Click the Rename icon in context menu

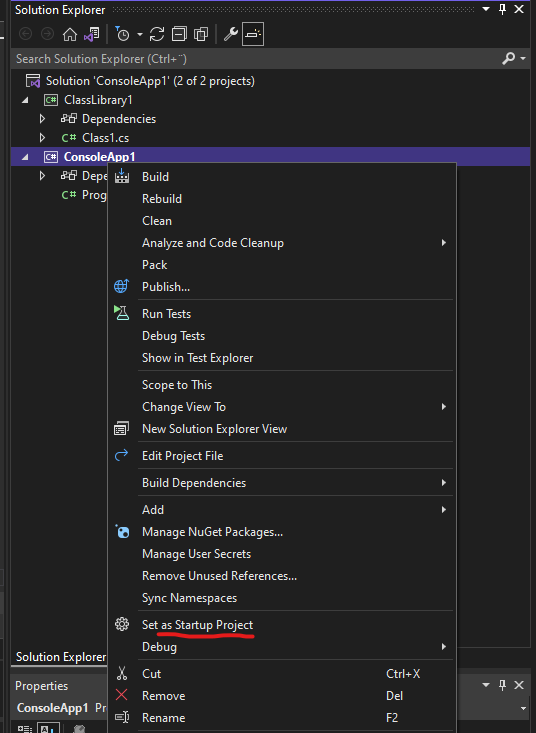click(x=121, y=717)
